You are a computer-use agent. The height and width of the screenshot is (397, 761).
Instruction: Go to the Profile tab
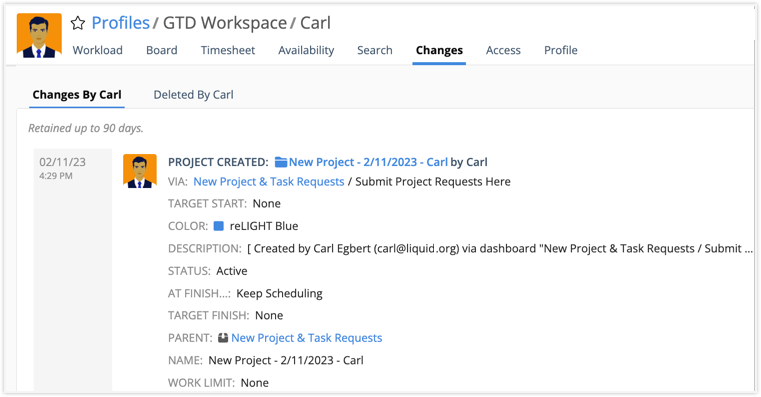pos(561,50)
